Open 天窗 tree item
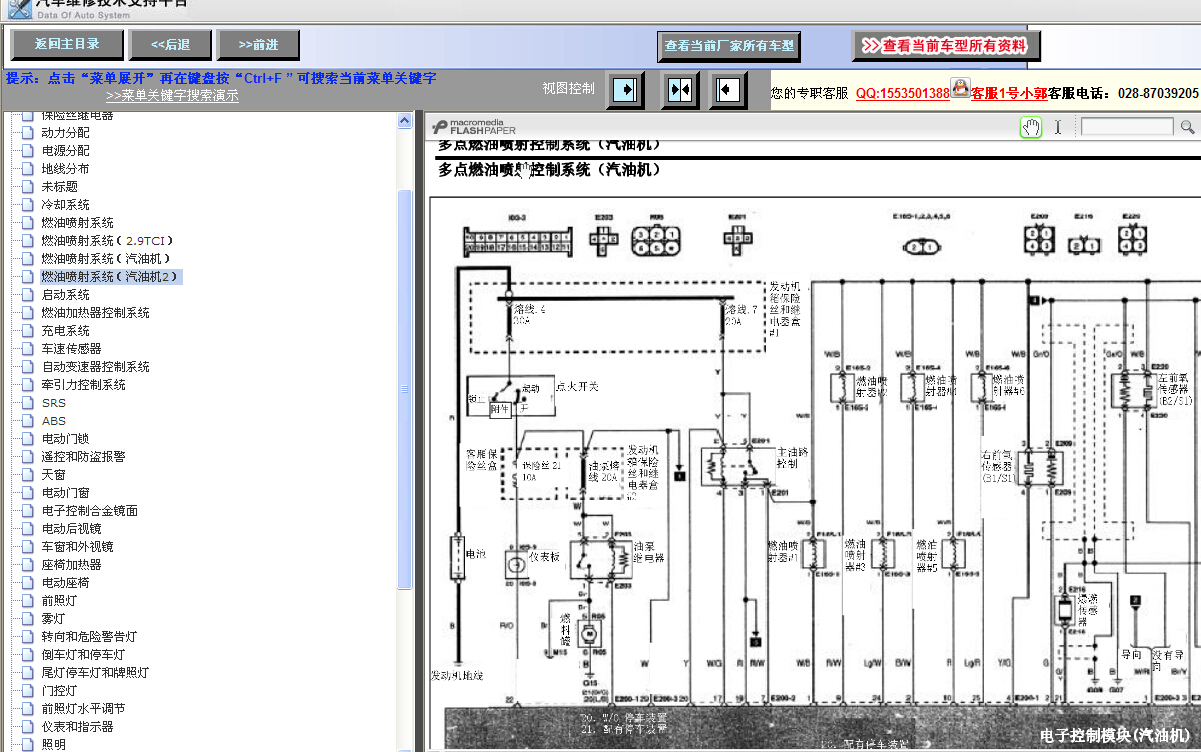The height and width of the screenshot is (752, 1201). pos(53,474)
